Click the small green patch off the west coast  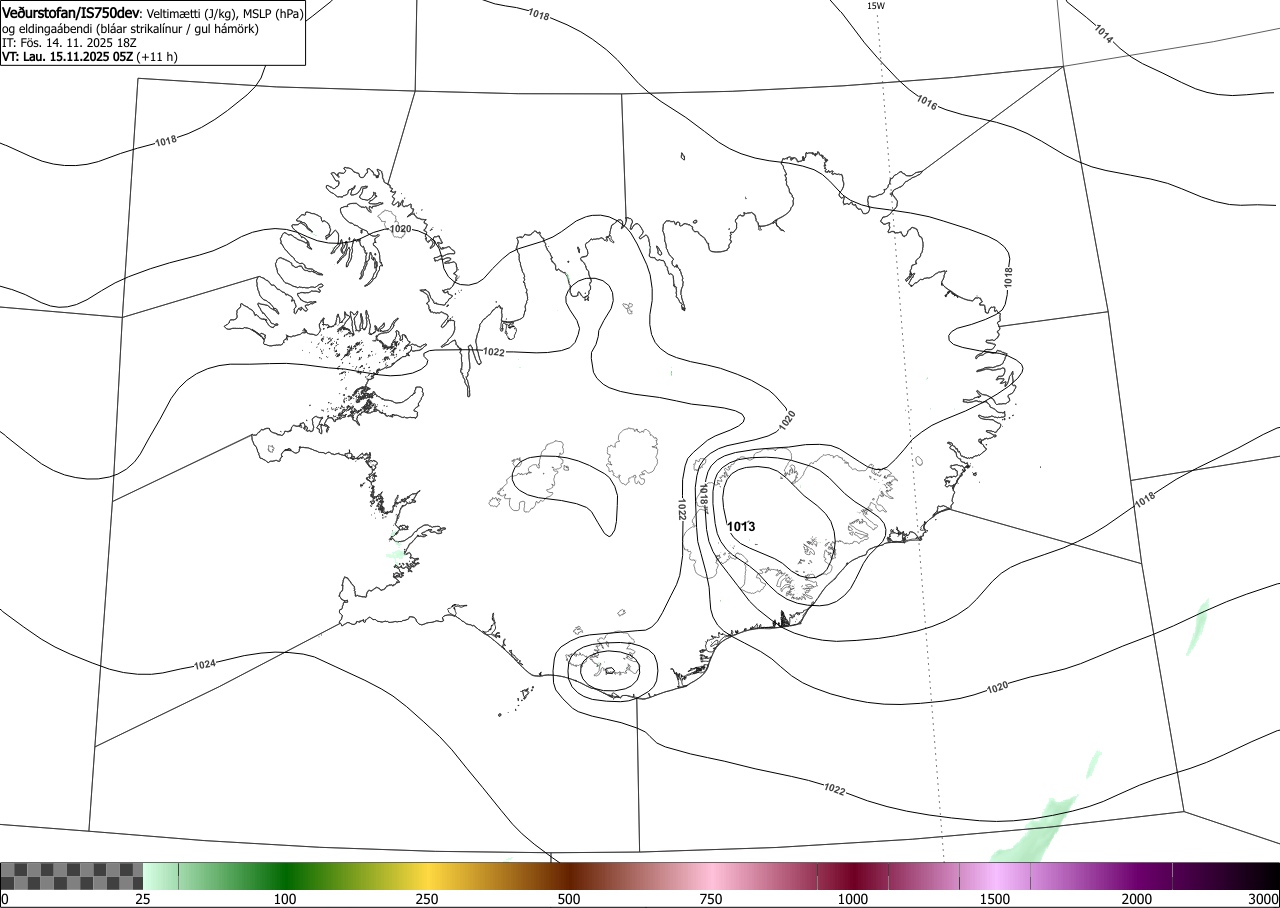click(398, 553)
